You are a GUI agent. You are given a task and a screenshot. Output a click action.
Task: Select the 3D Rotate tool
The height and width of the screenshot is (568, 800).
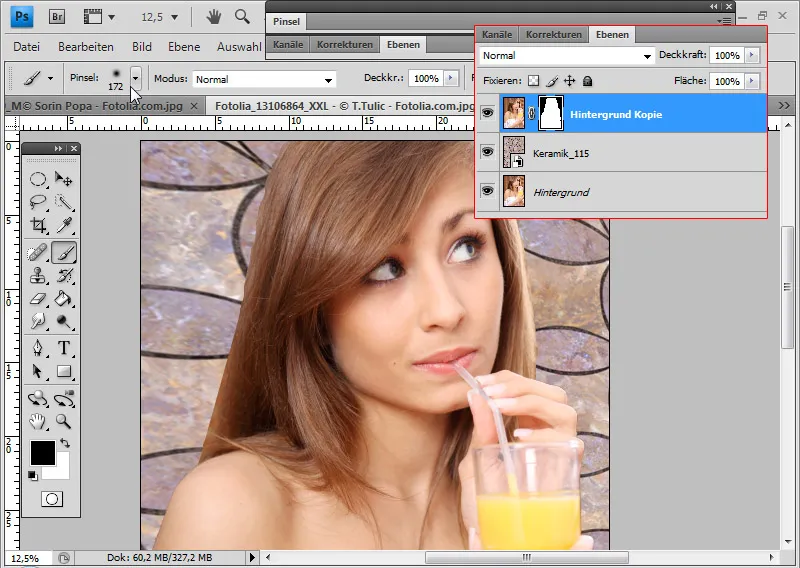tap(38, 398)
